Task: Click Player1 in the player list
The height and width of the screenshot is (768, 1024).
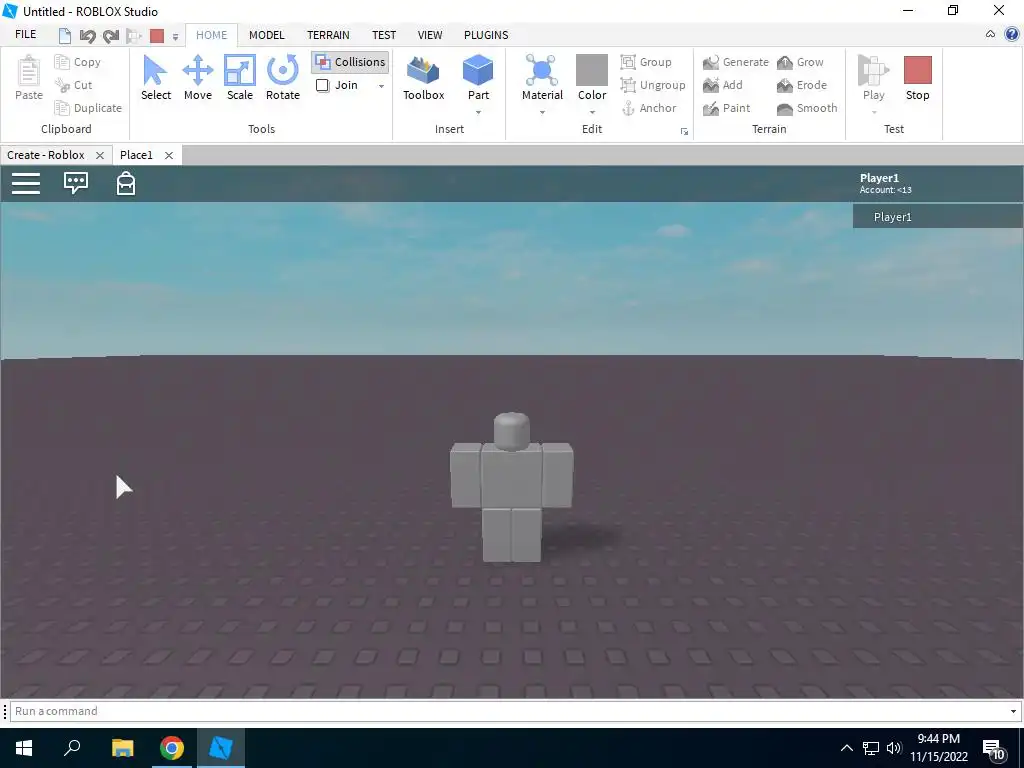Action: [938, 217]
